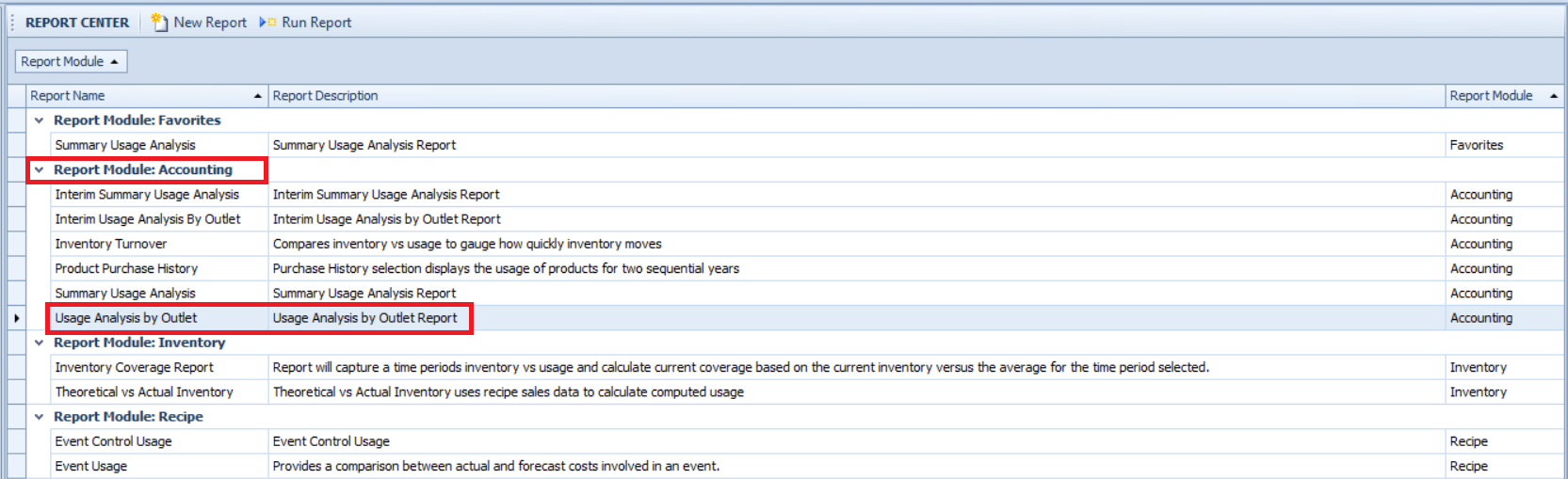Select the Interim Summary Usage Analysis report
Screen dimensions: 1568x479
point(147,195)
